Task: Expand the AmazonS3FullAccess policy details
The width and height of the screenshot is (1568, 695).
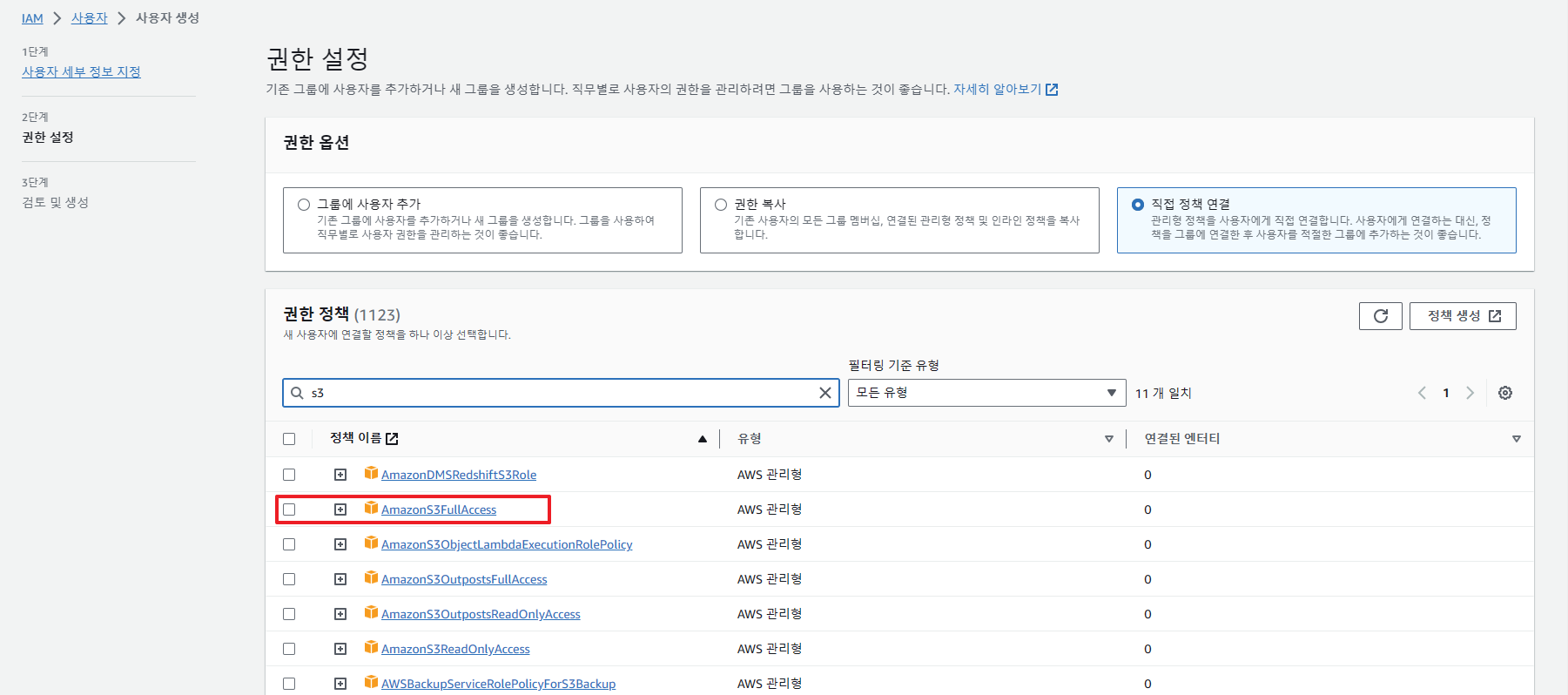Action: click(x=340, y=509)
